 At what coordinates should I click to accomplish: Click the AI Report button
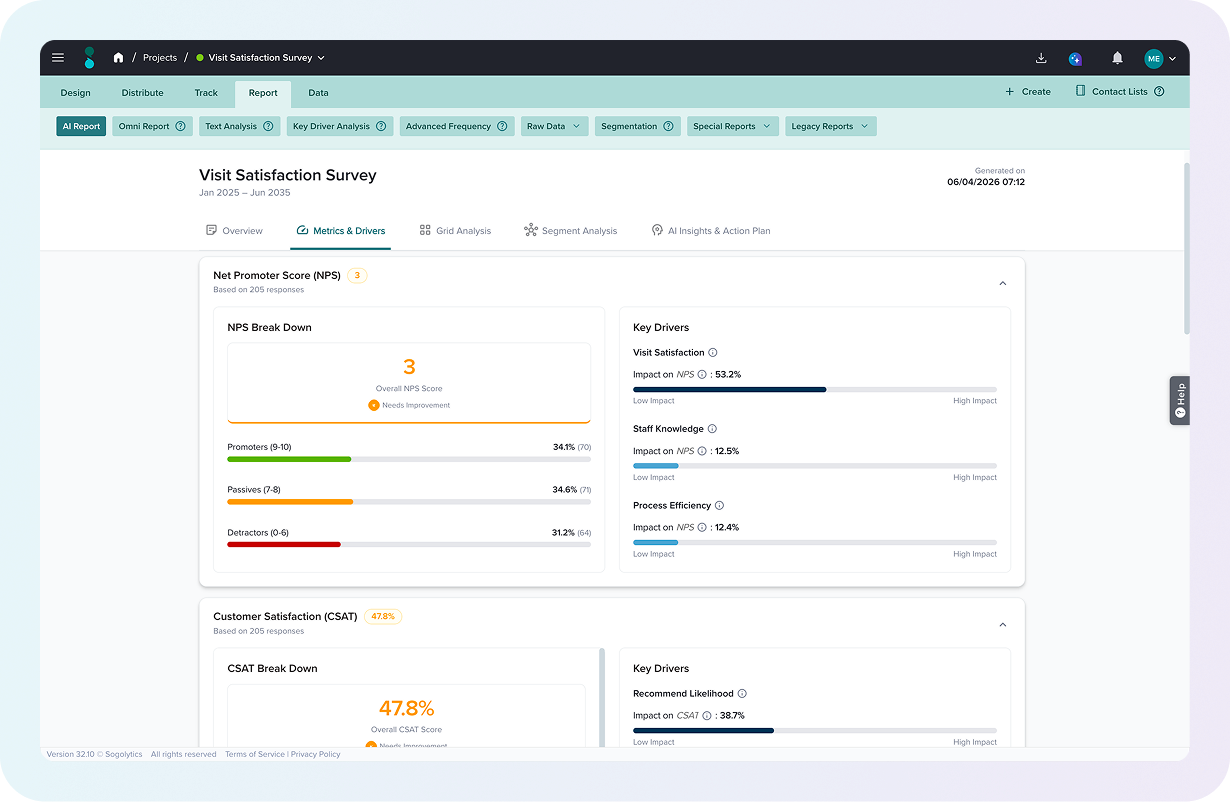point(81,127)
